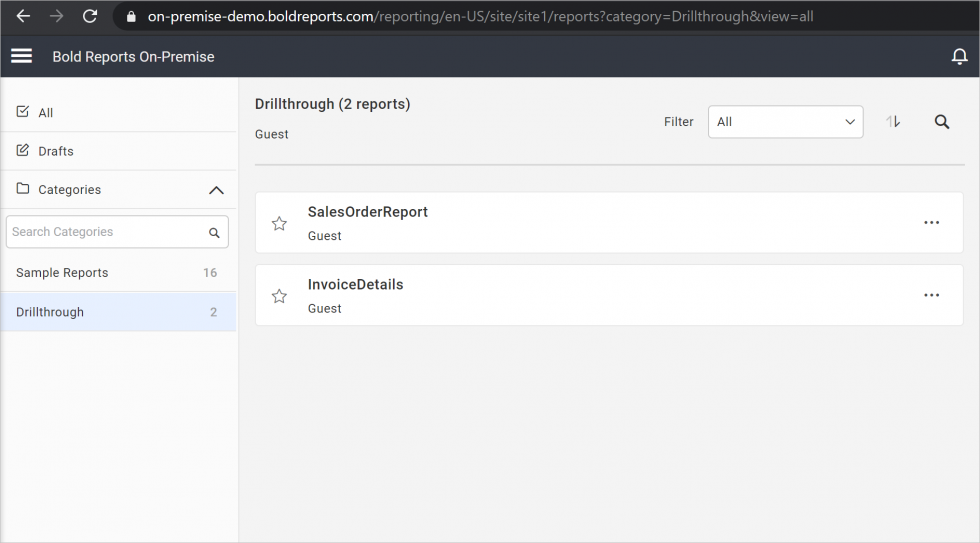The height and width of the screenshot is (543, 980).
Task: Click the browser address bar URL
Action: 480,16
